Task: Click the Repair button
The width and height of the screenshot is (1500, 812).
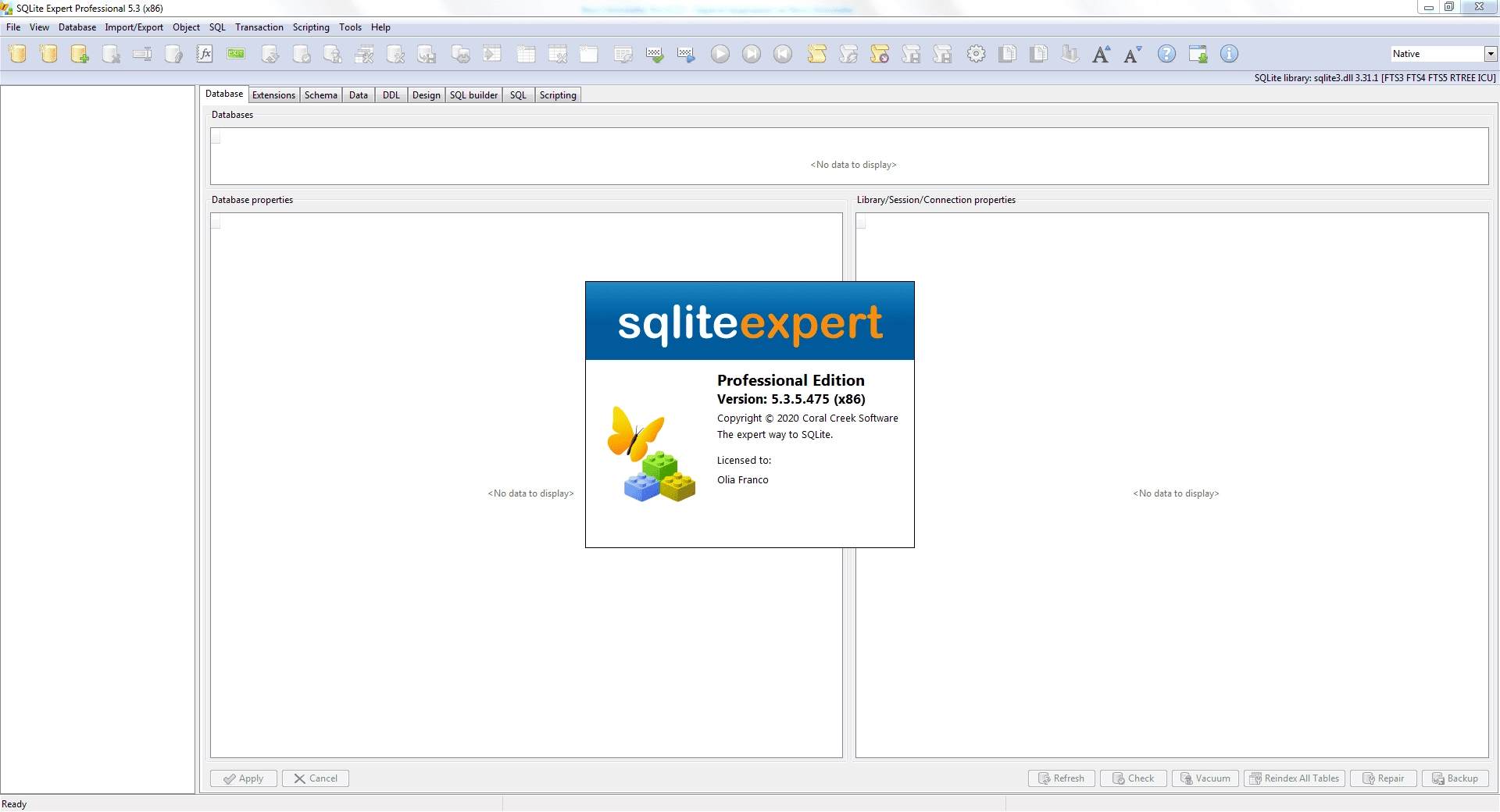Action: coord(1384,778)
